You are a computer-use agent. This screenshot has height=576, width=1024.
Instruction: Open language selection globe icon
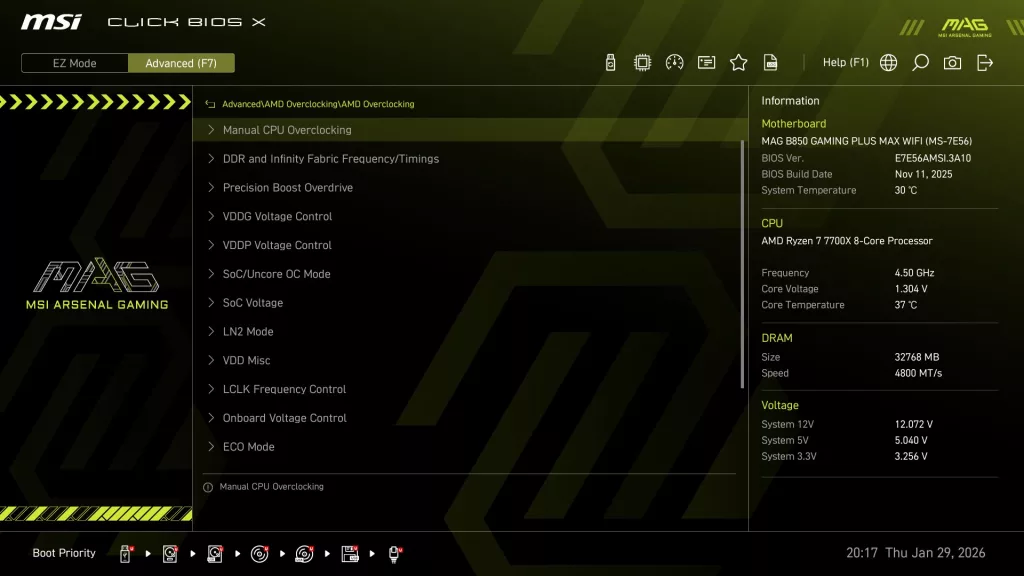coord(887,62)
